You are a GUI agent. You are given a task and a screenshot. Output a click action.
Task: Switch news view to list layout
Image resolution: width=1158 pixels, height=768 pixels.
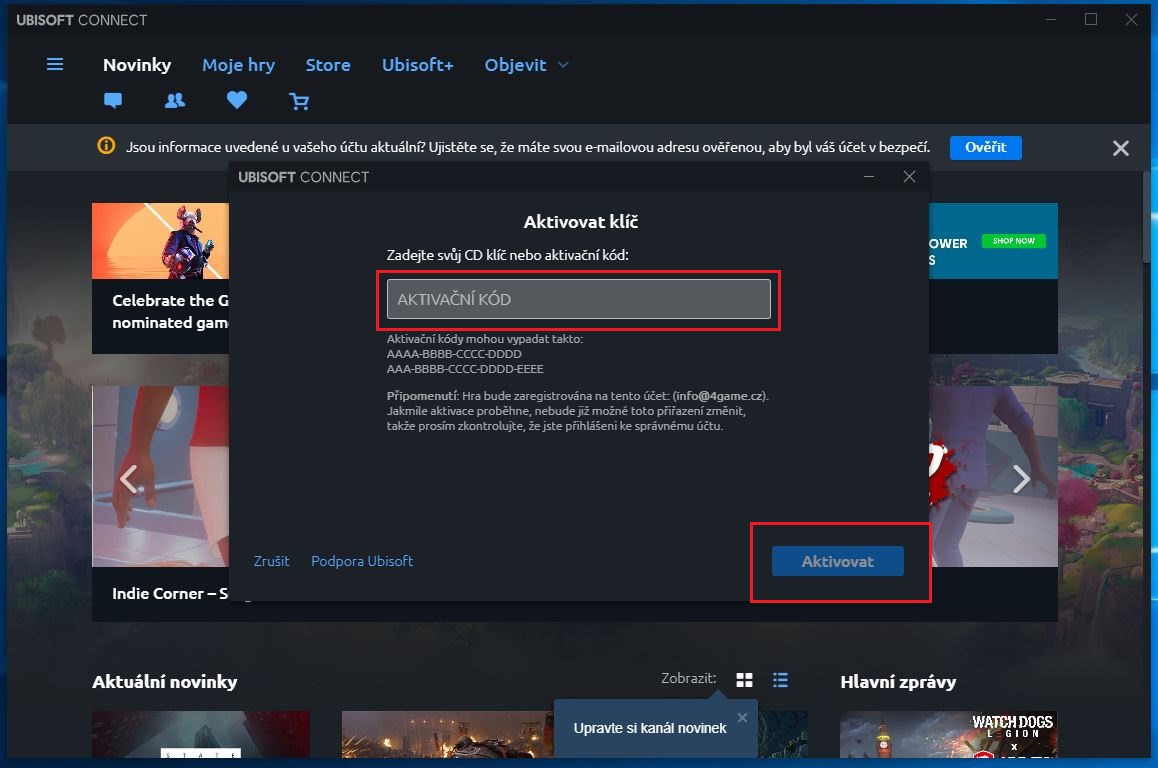point(780,680)
